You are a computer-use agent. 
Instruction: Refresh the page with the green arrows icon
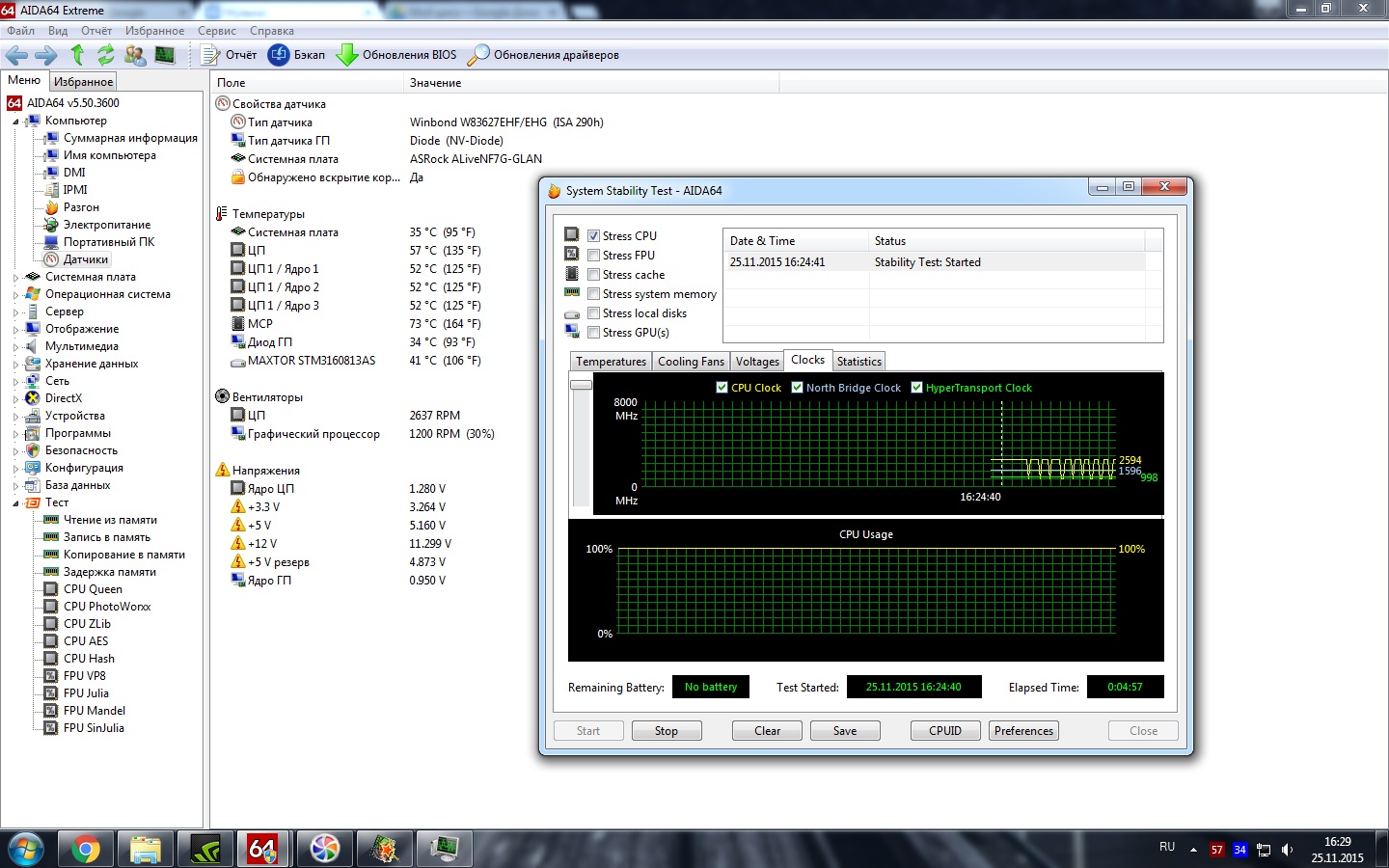point(106,55)
